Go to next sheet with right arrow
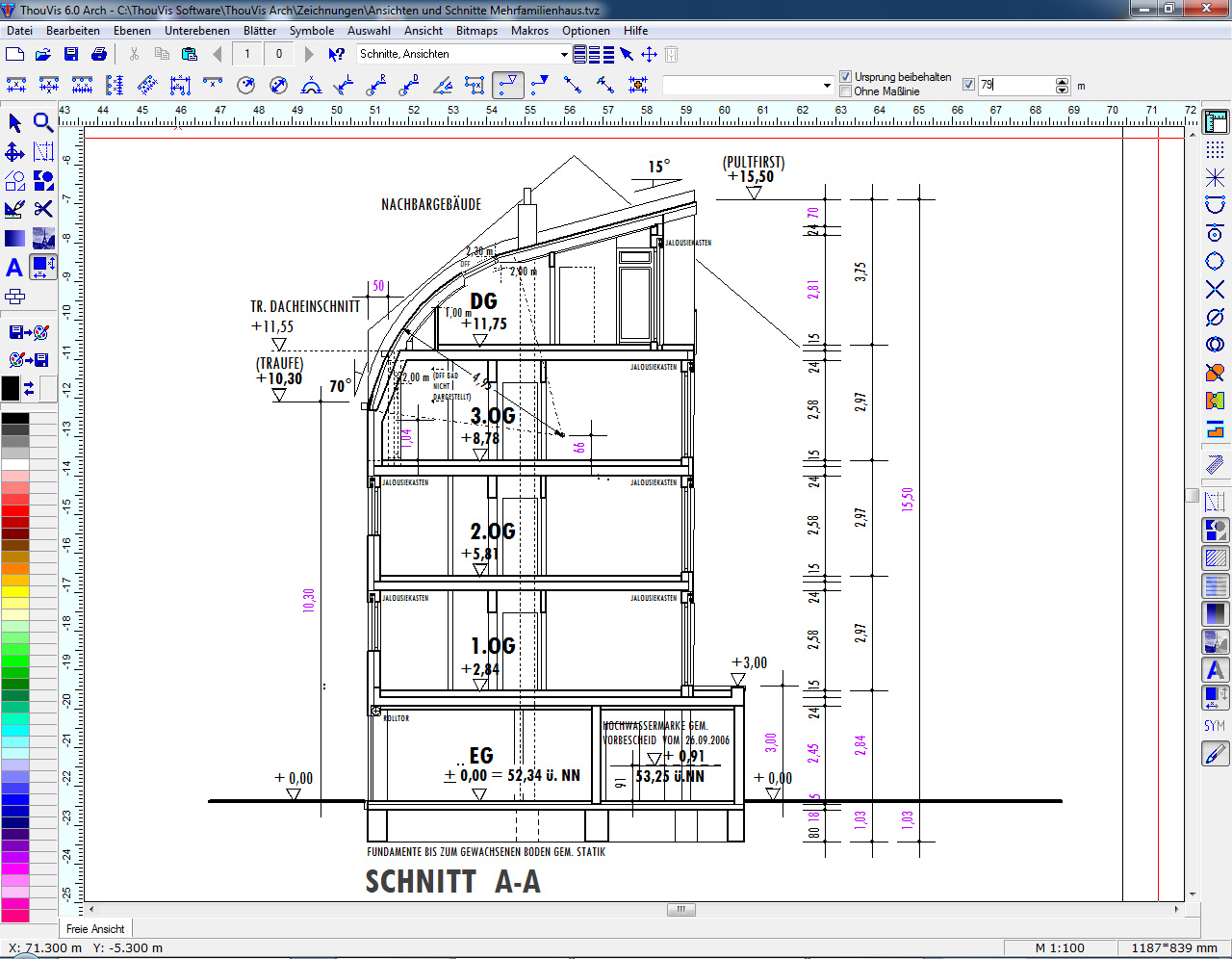1232x959 pixels. pyautogui.click(x=309, y=54)
